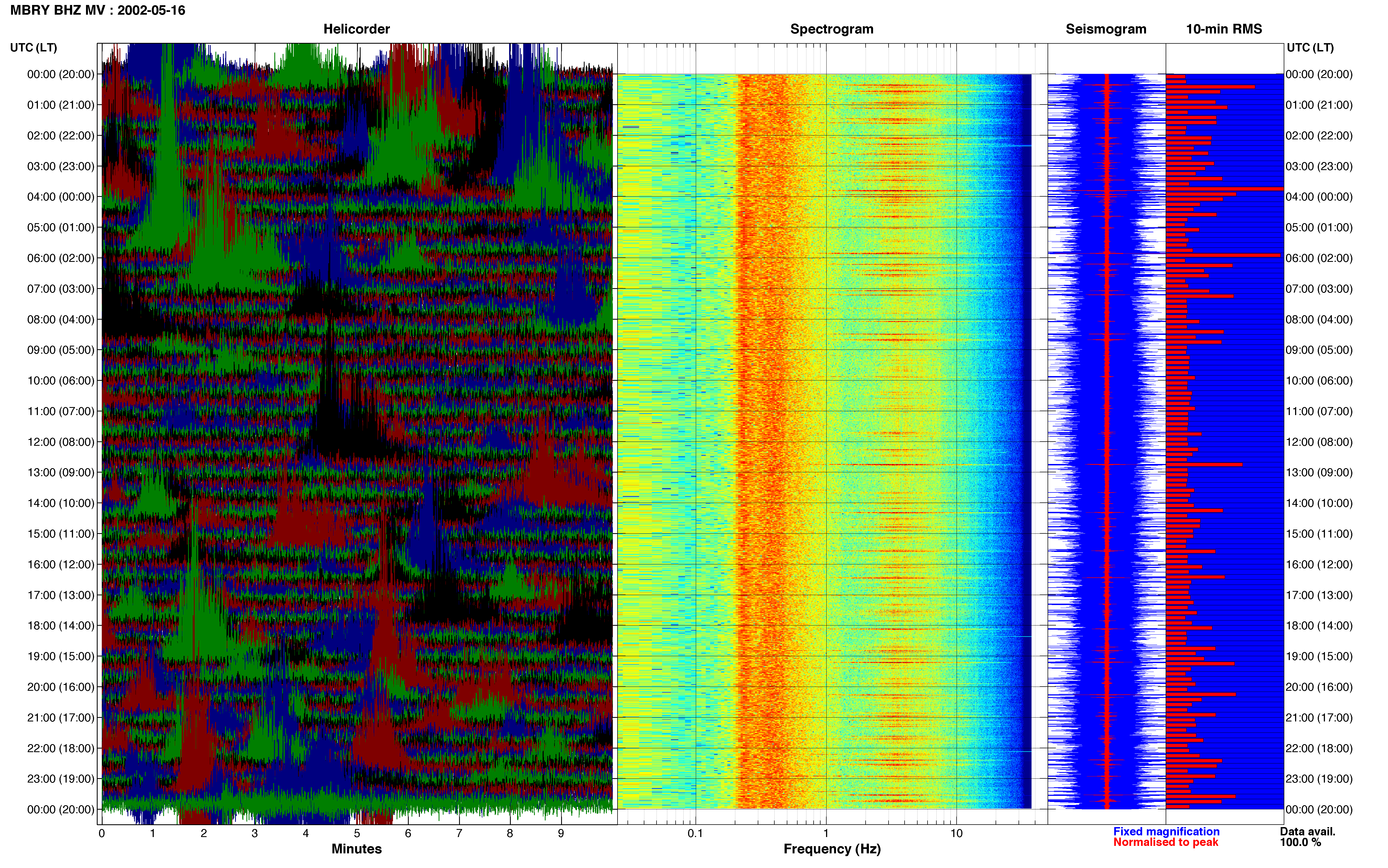Click the '5' tick on the Minutes axis

click(357, 833)
